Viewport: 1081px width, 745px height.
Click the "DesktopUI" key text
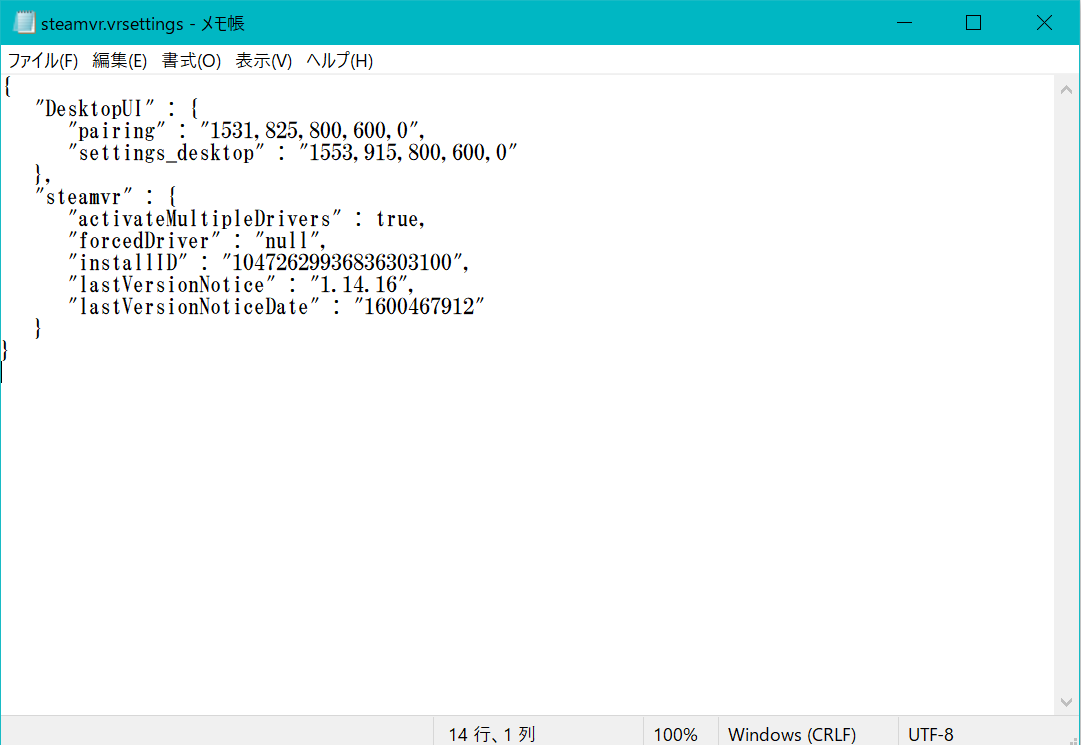pos(94,109)
